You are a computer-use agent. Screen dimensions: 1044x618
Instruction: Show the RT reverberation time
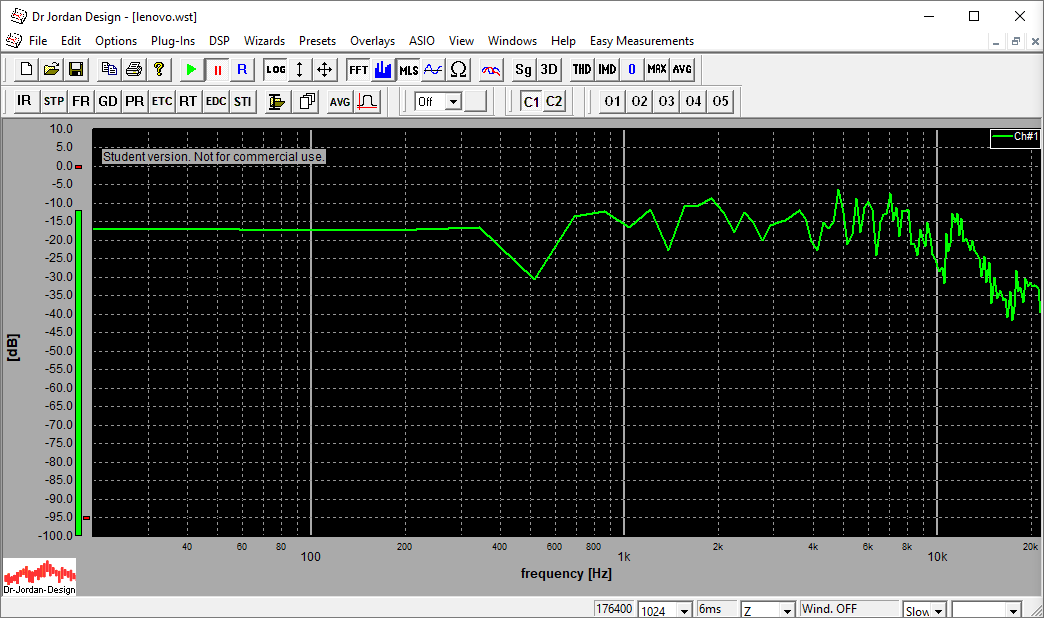tap(188, 101)
